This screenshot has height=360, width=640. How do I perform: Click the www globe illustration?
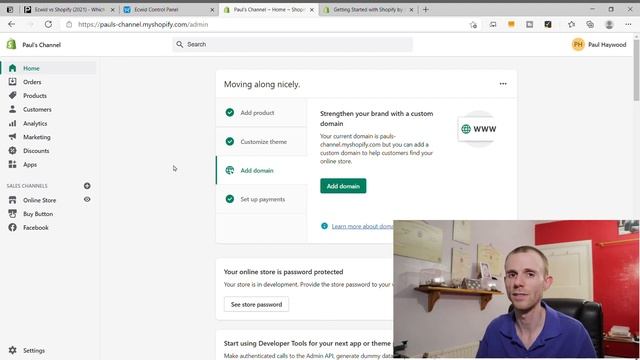(x=478, y=129)
